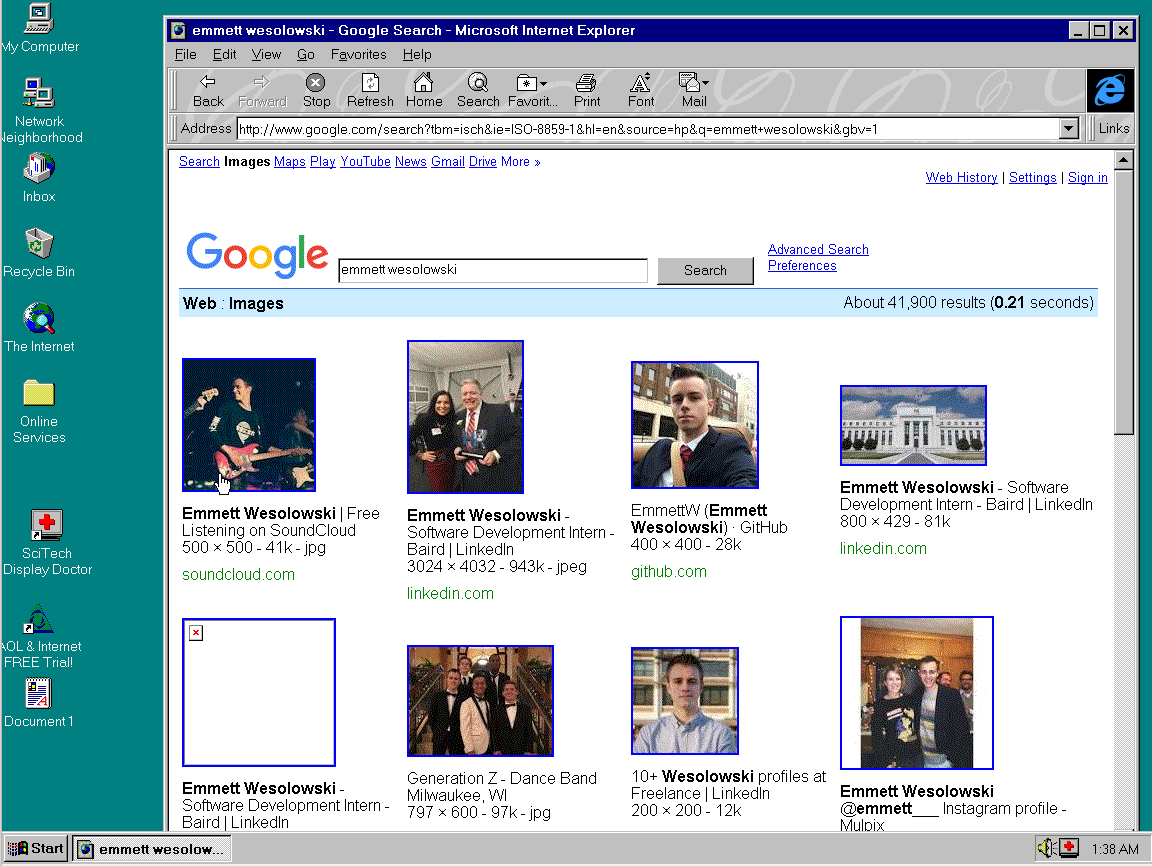1152x866 pixels.
Task: Click the Back toolbar icon
Action: click(x=208, y=89)
